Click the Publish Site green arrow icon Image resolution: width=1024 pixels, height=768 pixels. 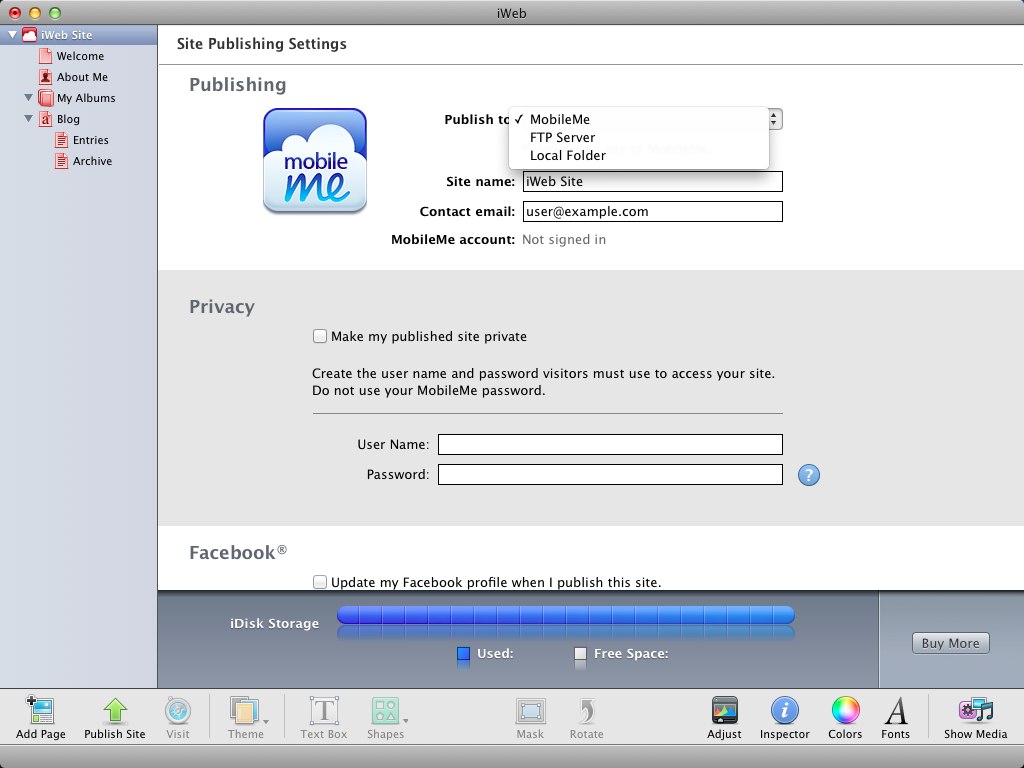115,710
